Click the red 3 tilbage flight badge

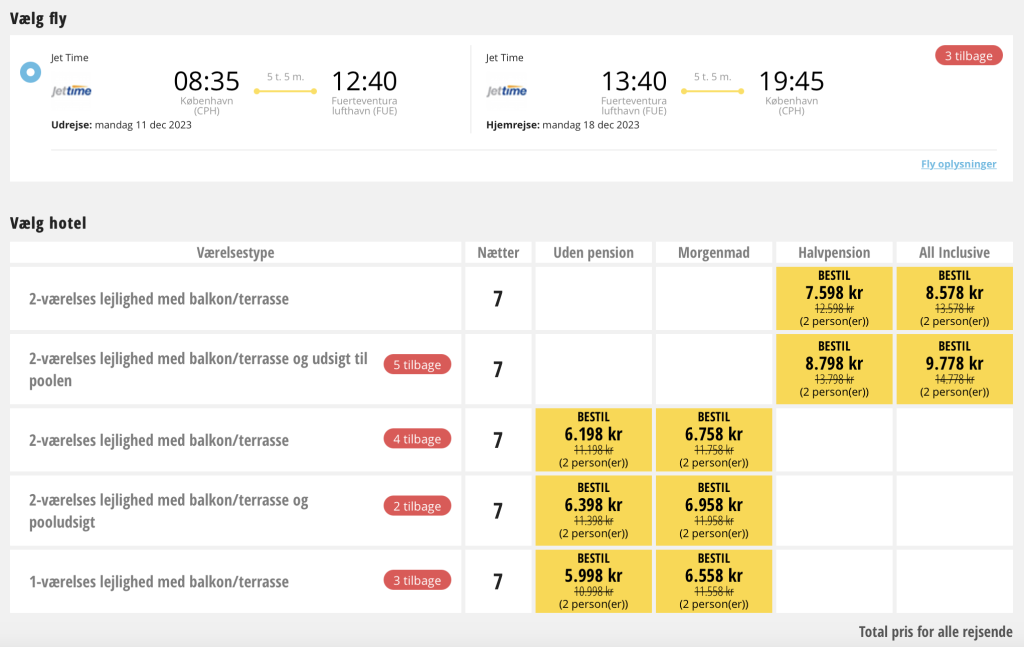(968, 56)
